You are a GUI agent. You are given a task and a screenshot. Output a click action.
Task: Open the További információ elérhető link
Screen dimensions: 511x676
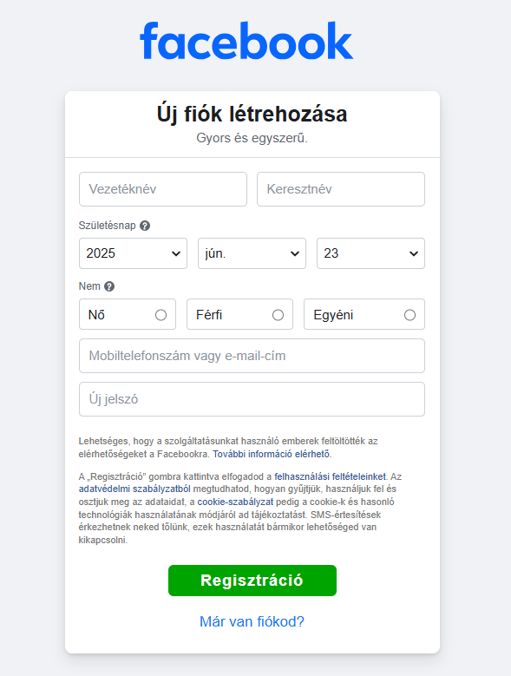click(x=271, y=454)
